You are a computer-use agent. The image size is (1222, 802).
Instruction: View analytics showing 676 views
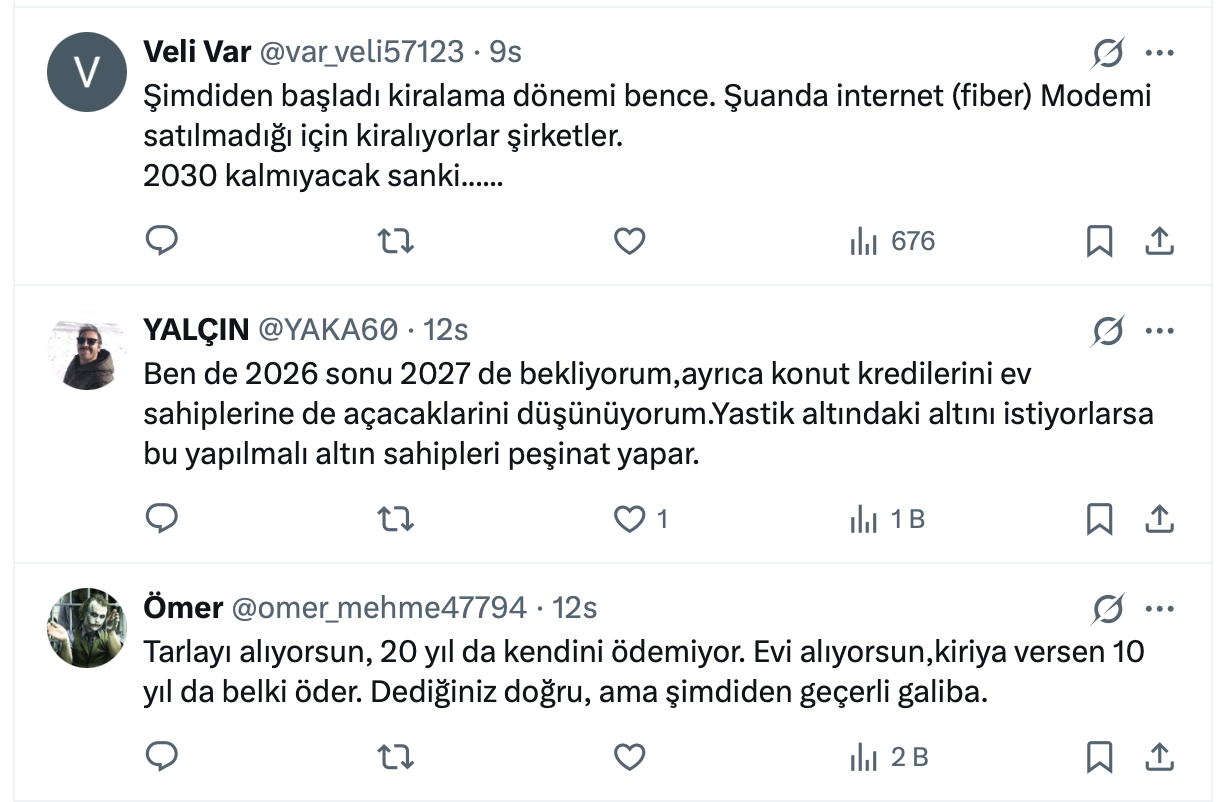(x=892, y=241)
